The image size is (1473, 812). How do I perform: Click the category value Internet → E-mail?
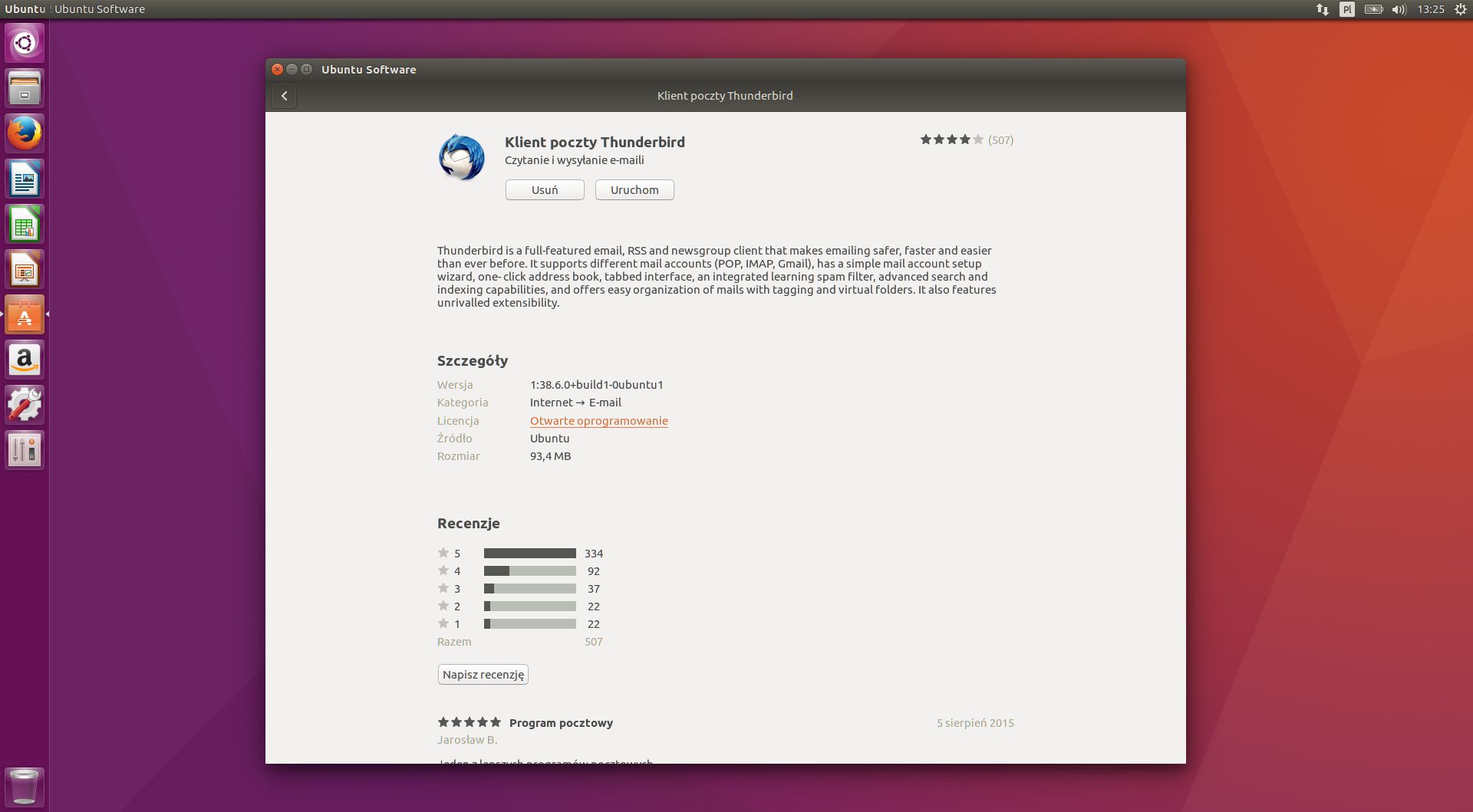pyautogui.click(x=575, y=403)
